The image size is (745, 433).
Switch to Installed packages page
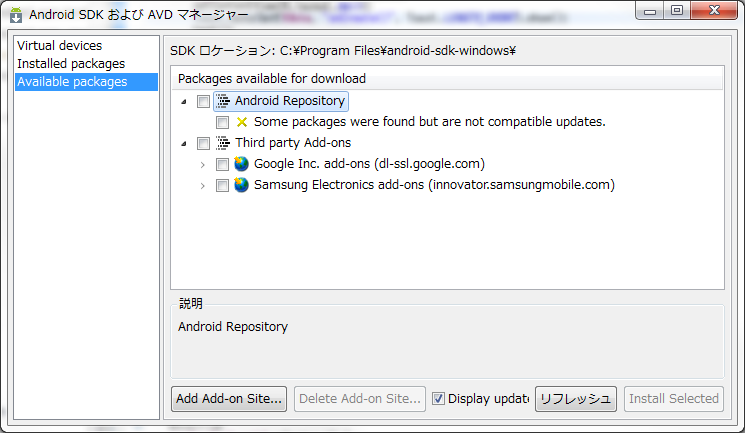[71, 64]
